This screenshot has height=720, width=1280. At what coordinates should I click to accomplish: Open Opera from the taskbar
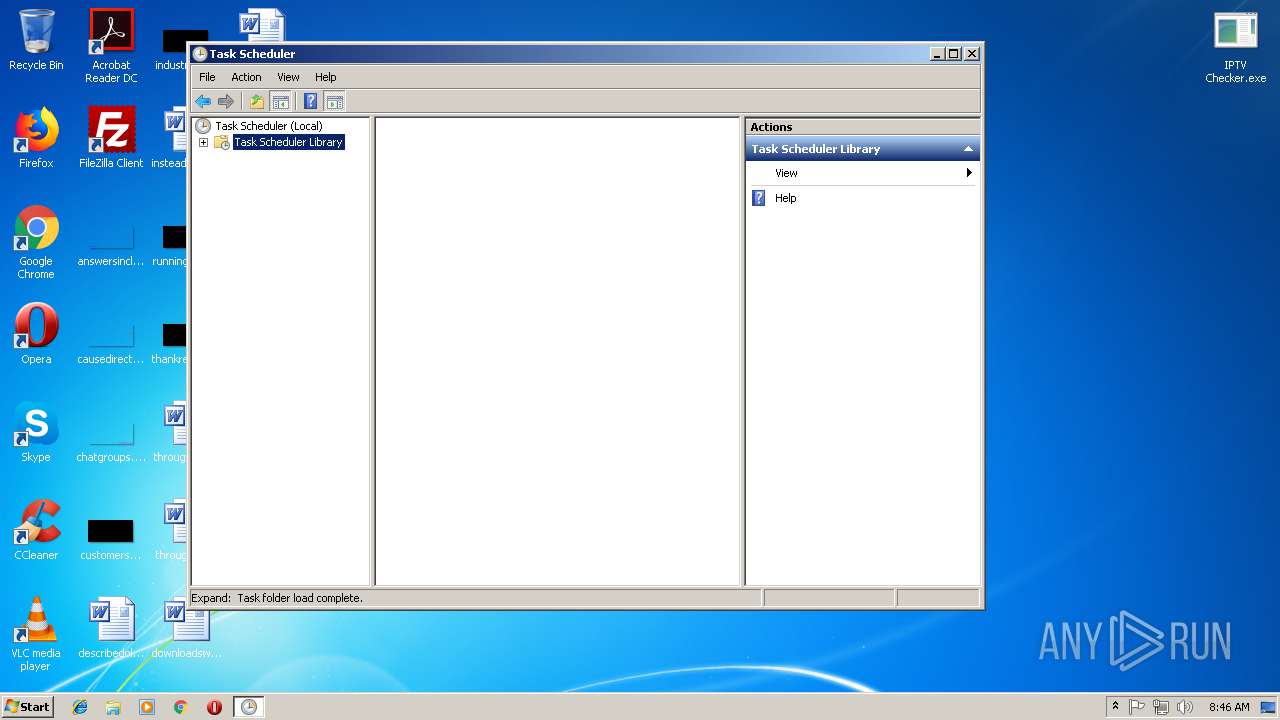point(214,707)
